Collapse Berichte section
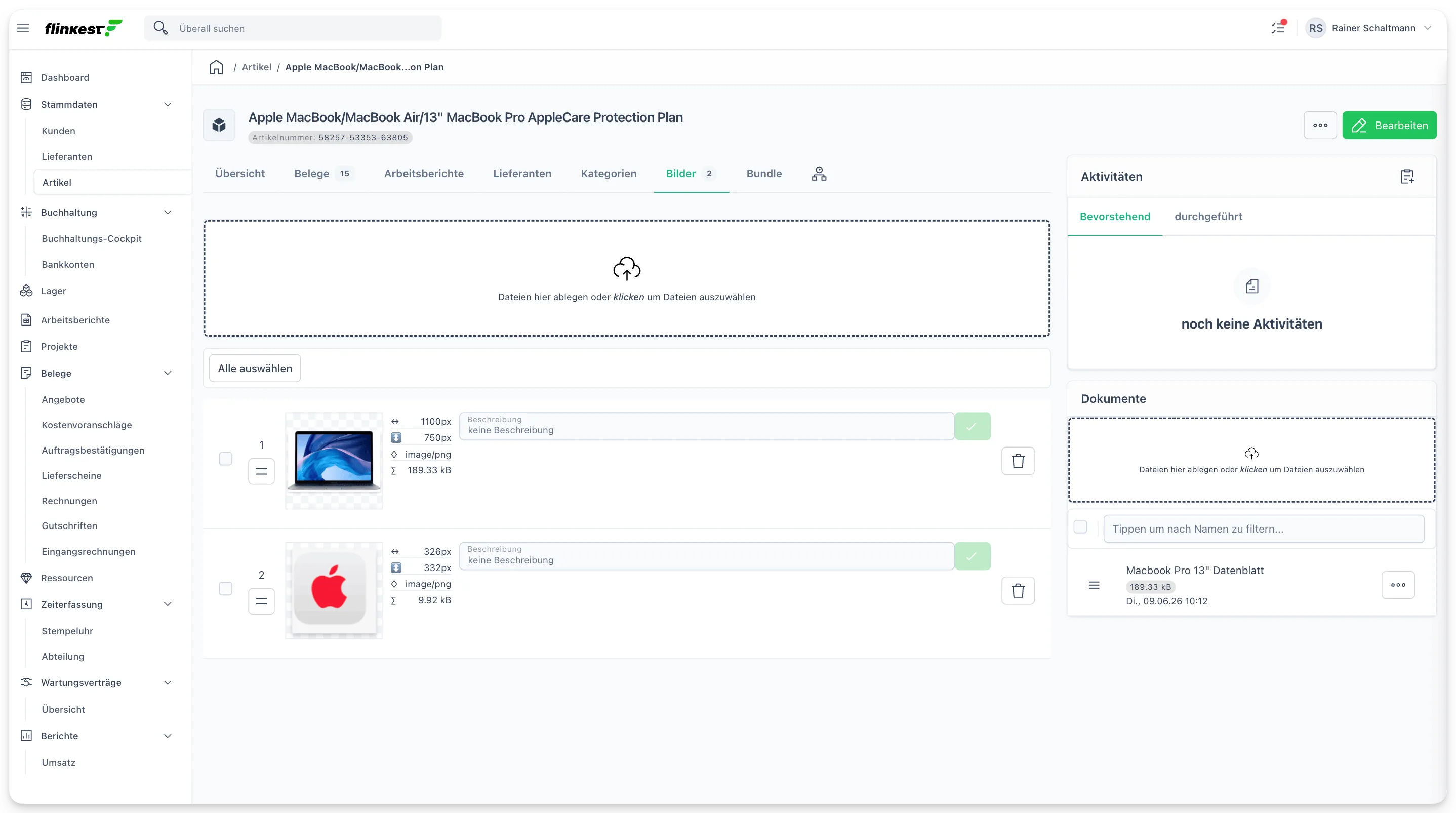Viewport: 1456px width, 813px height. pos(168,736)
